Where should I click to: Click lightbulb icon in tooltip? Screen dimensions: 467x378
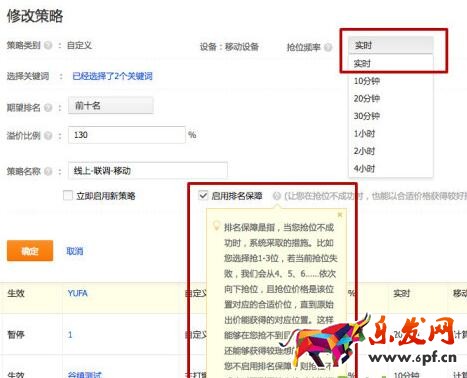click(216, 225)
